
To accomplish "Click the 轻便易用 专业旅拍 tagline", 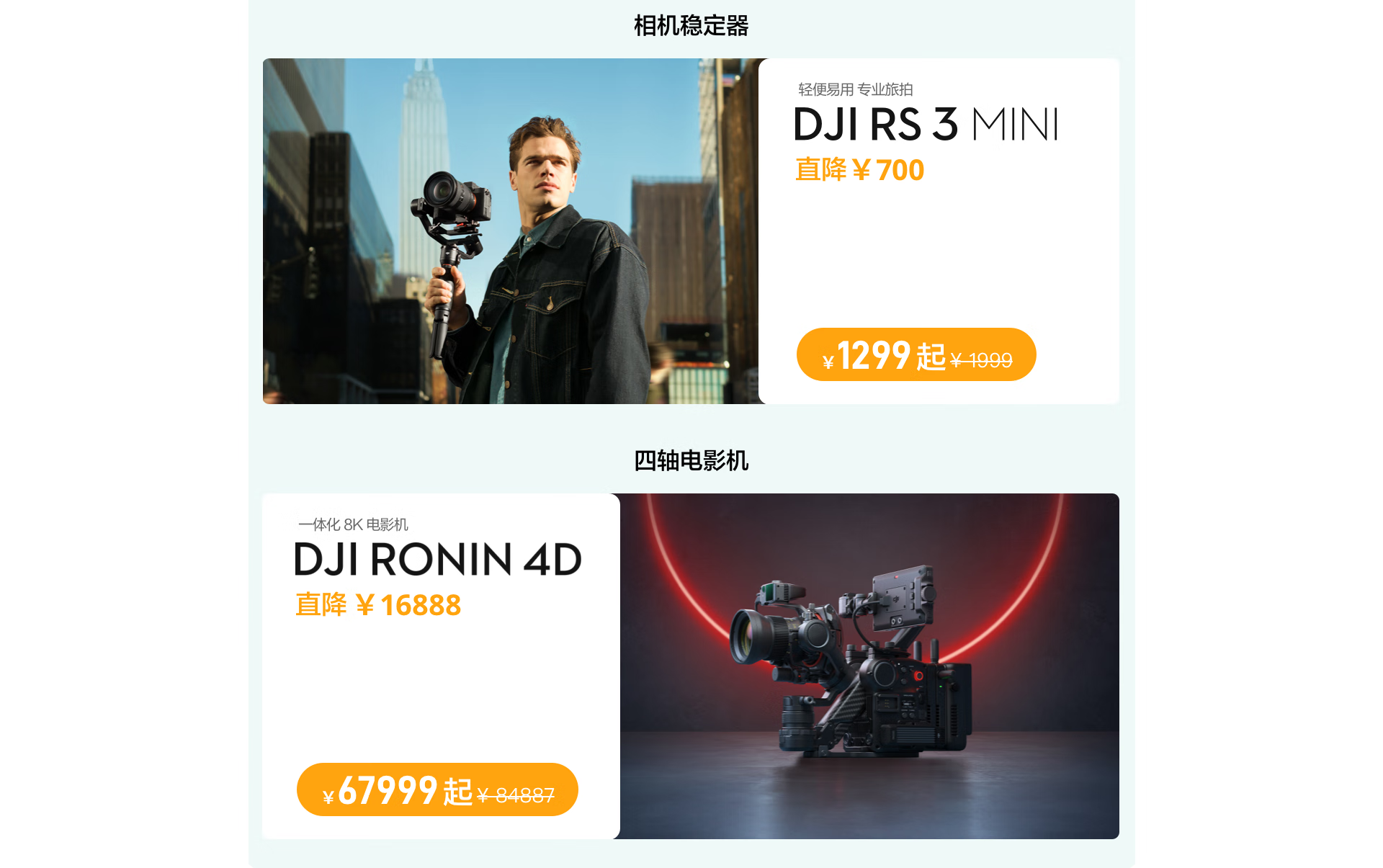I will pos(856,89).
